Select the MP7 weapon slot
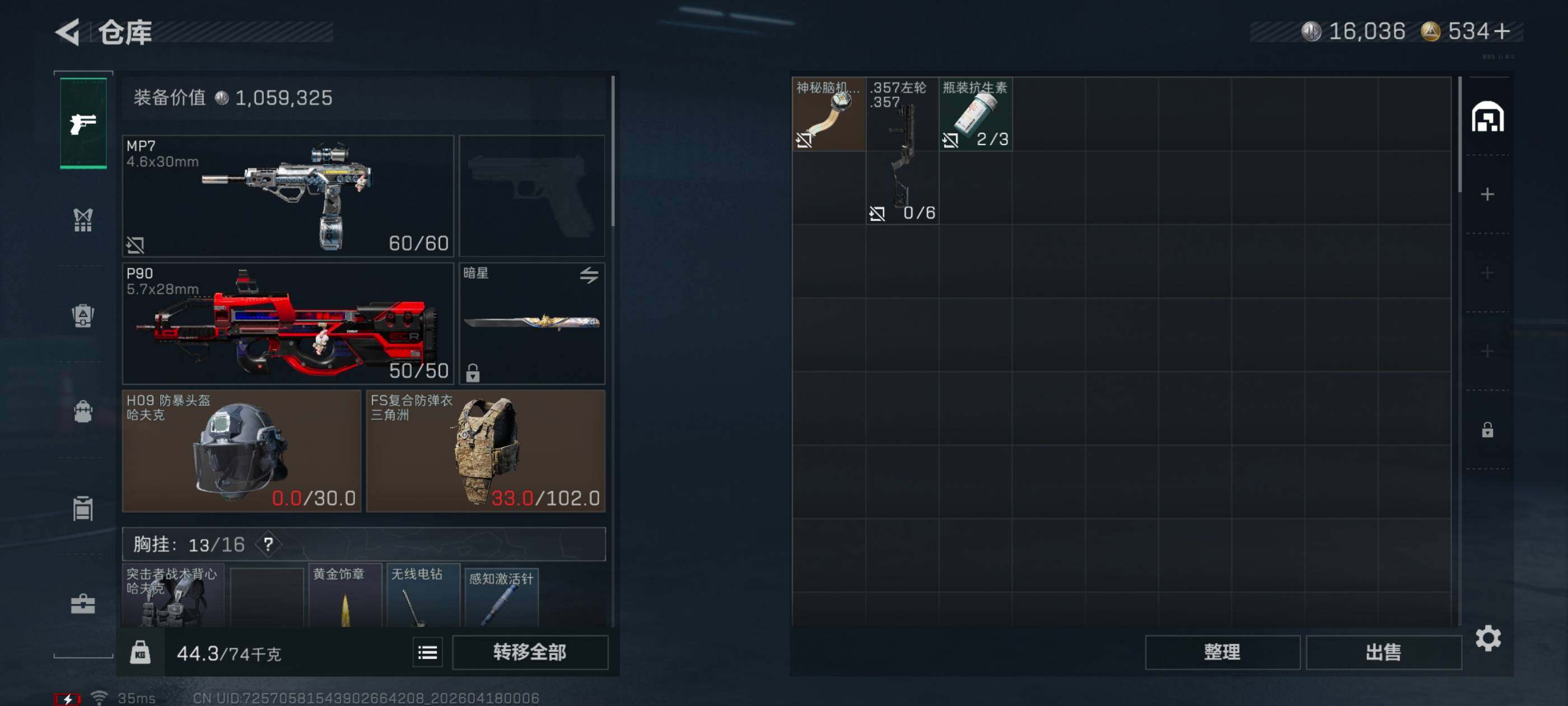This screenshot has height=706, width=1568. click(288, 196)
